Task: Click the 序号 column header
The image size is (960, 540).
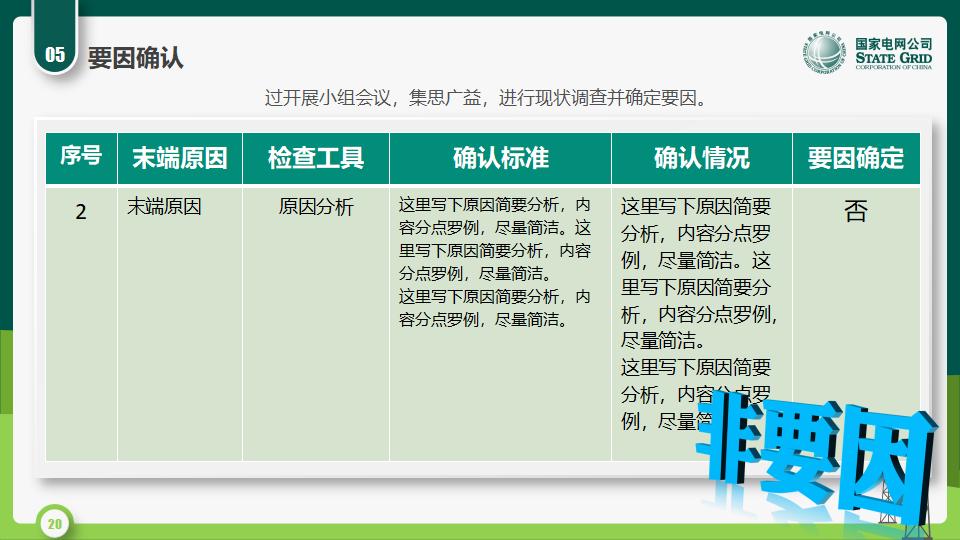Action: pos(81,158)
